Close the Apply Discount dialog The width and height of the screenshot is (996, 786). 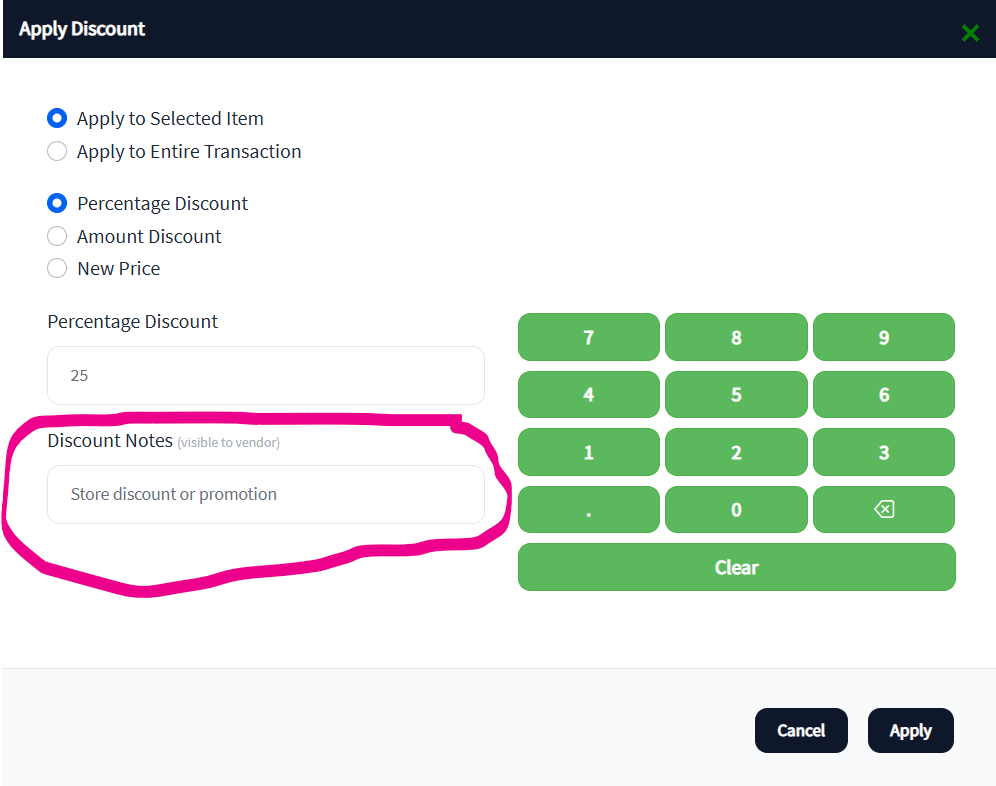coord(969,33)
